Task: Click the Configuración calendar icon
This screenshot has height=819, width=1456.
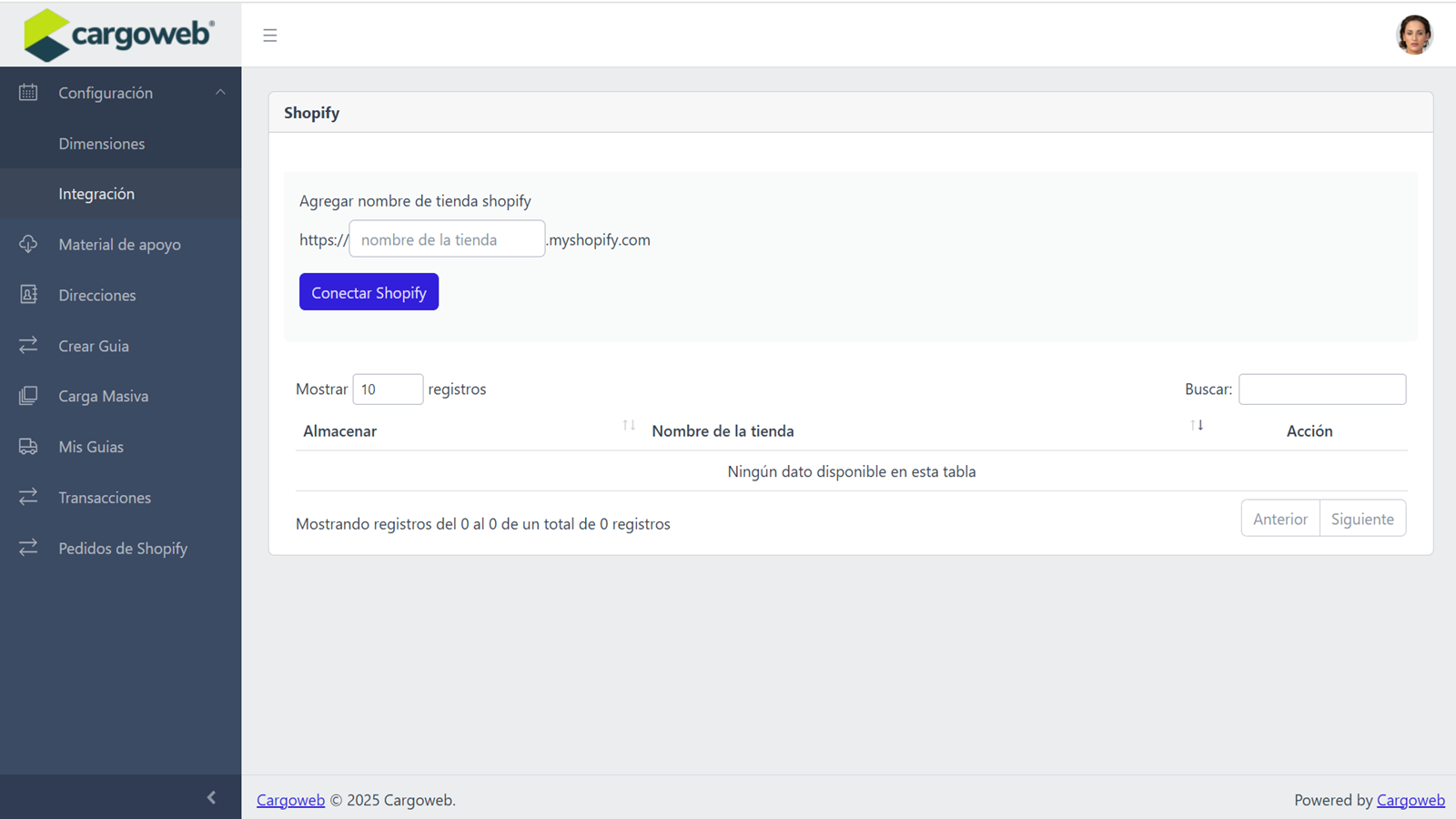Action: tap(28, 92)
